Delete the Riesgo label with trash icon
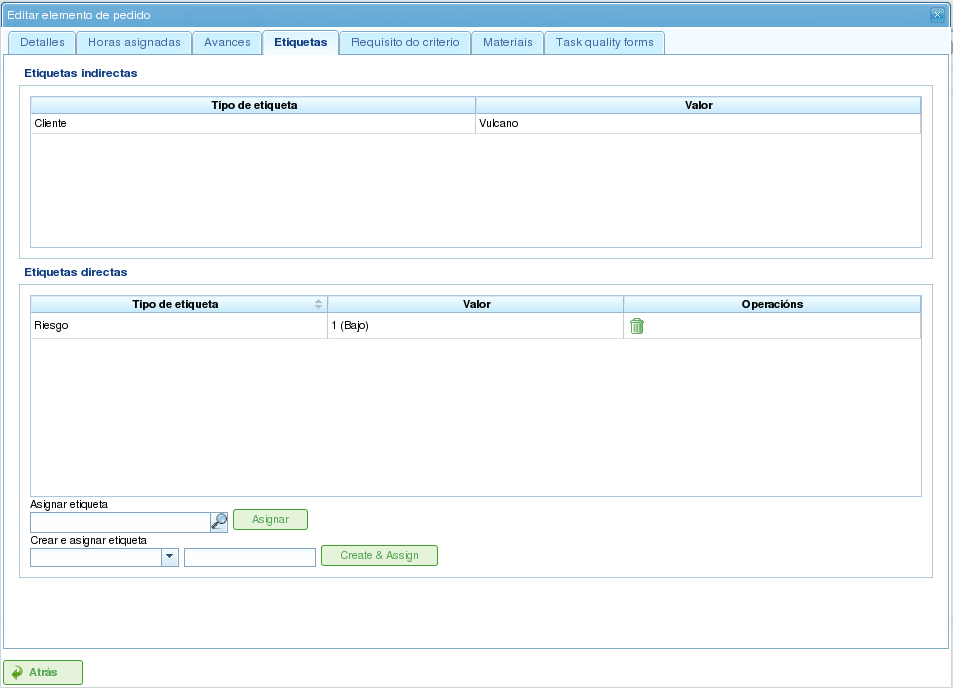 tap(636, 326)
